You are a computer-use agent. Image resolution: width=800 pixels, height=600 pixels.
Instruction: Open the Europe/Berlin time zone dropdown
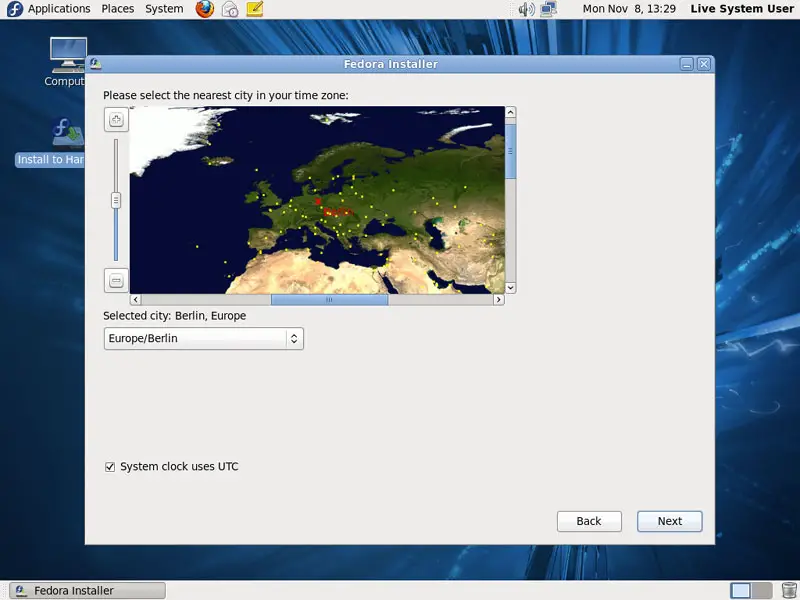pos(204,339)
